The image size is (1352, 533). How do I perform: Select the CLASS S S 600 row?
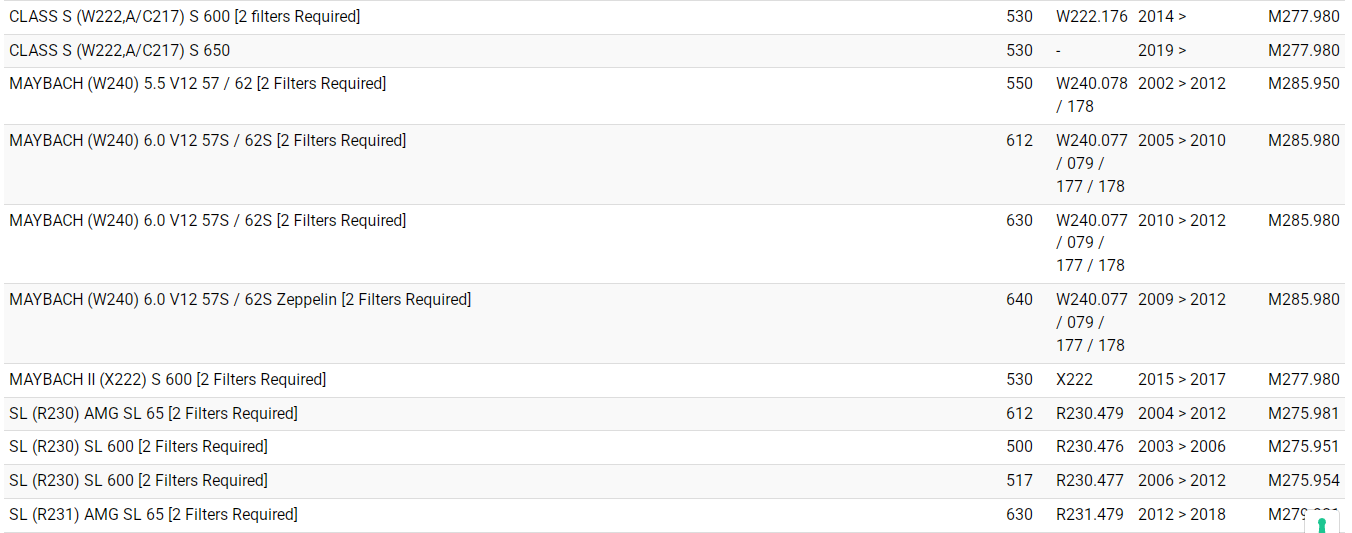(185, 17)
